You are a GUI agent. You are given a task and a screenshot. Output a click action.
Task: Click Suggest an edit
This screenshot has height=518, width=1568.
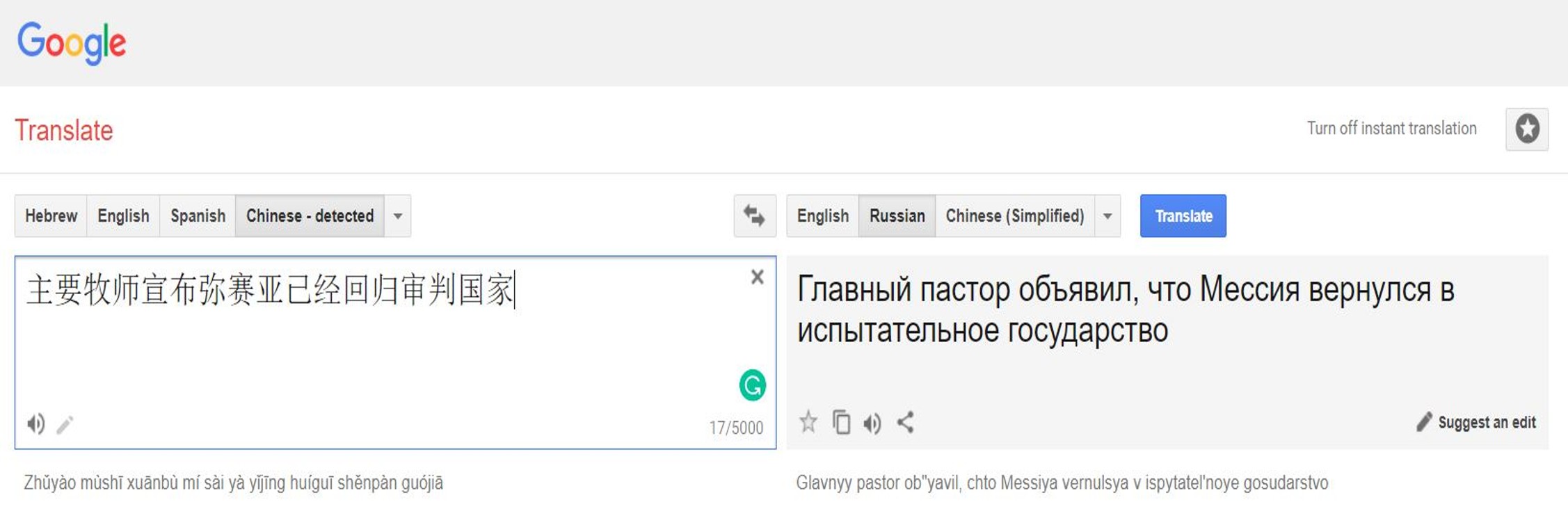tap(1476, 422)
